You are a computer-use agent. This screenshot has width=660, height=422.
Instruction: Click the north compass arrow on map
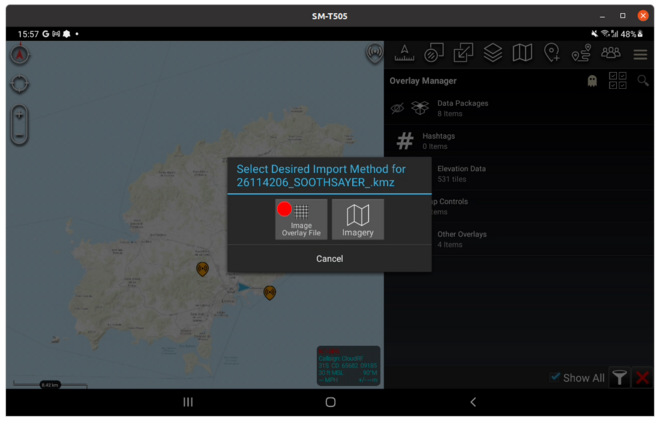[19, 55]
